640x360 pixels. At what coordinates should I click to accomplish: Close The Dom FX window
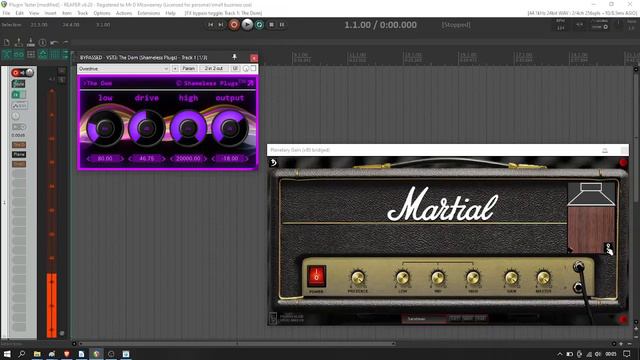(x=254, y=58)
